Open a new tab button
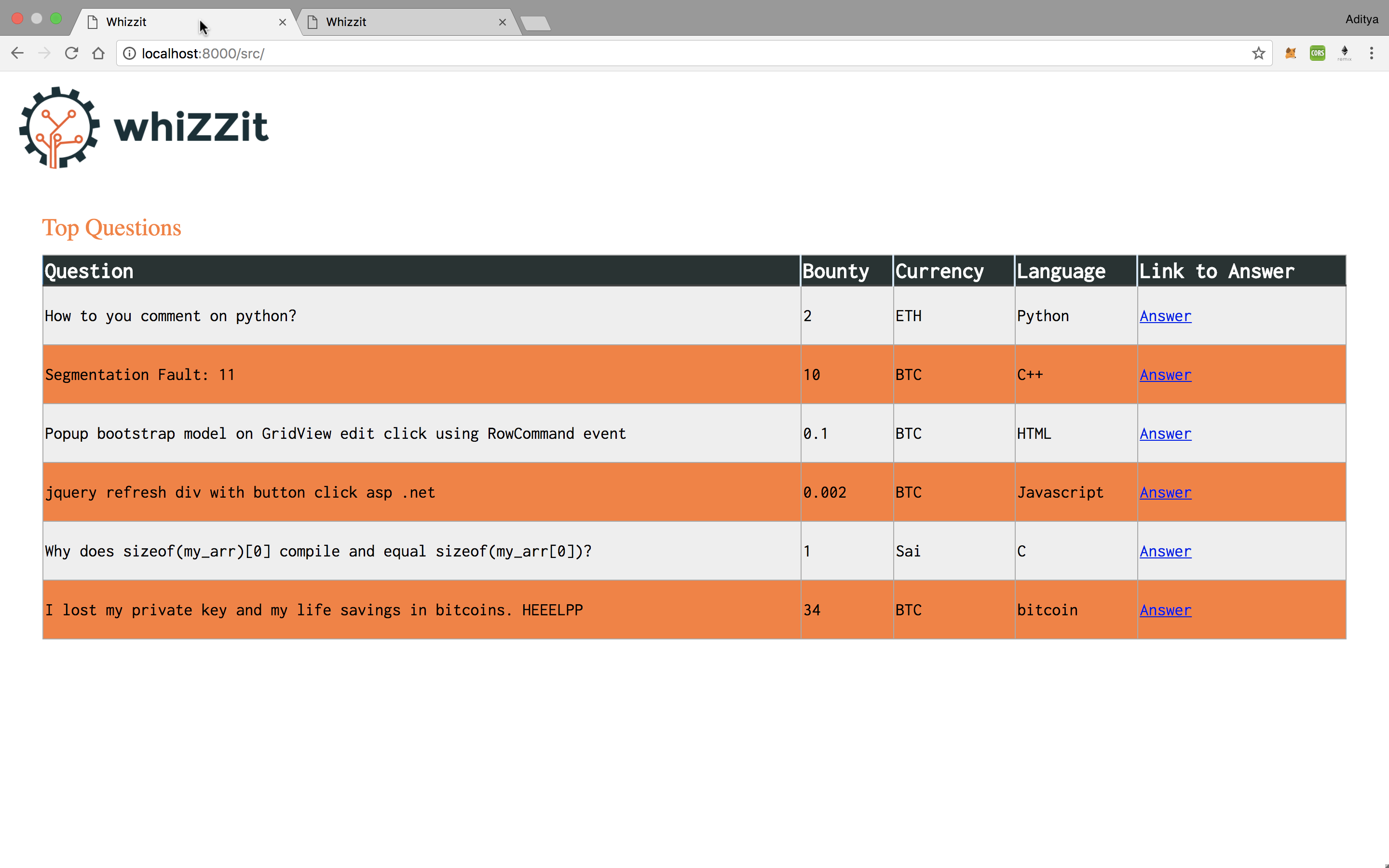 (535, 23)
